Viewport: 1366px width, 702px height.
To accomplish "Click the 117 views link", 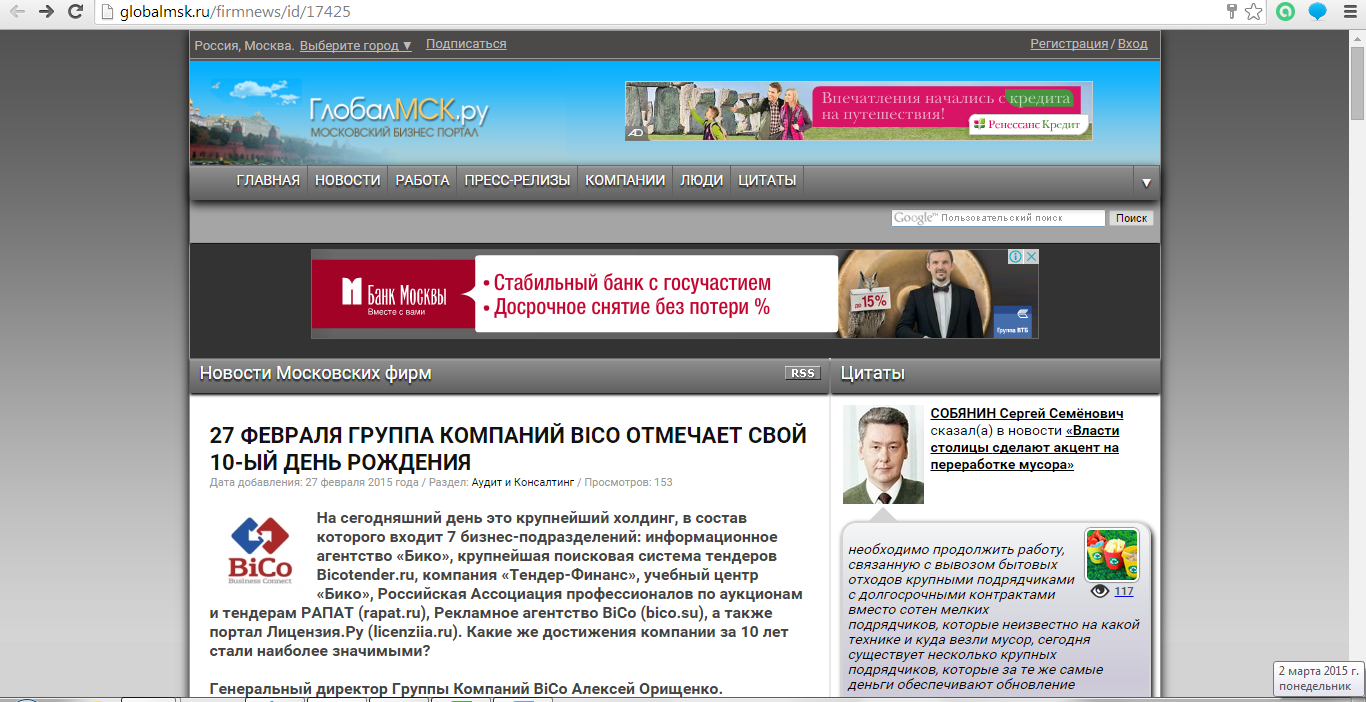I will tap(1124, 592).
